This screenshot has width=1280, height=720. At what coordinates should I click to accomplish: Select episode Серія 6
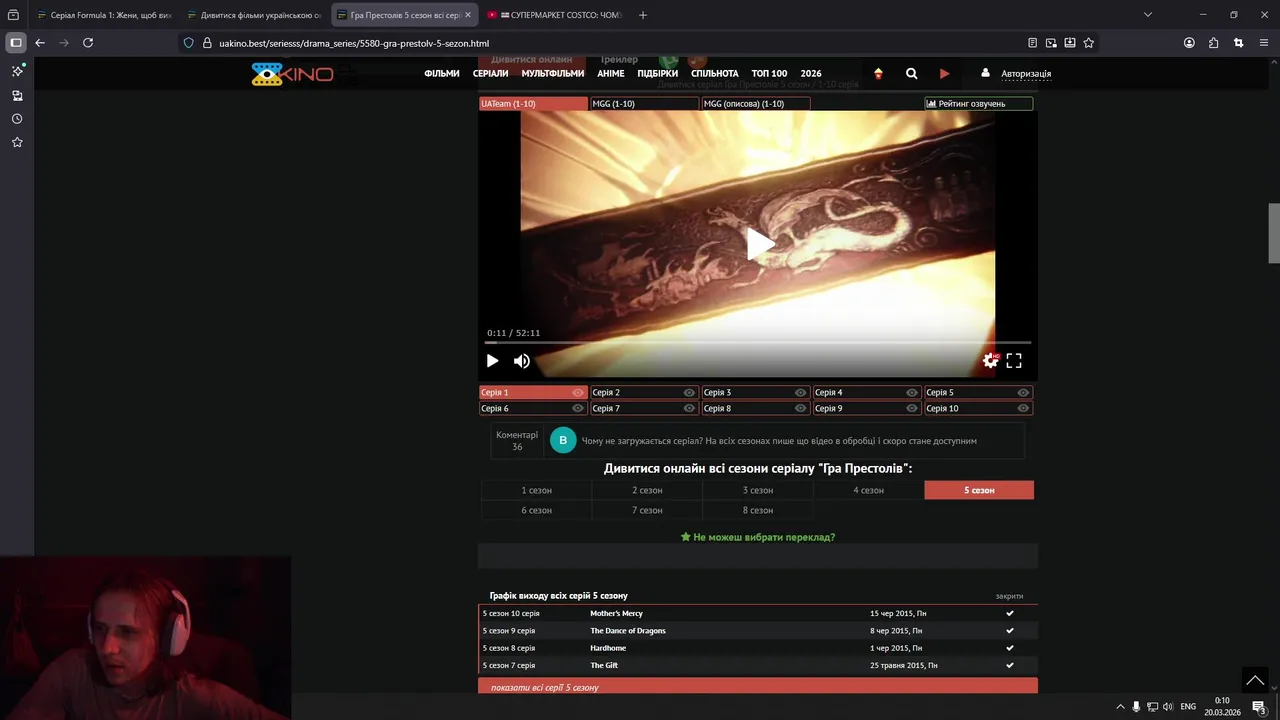pos(533,408)
